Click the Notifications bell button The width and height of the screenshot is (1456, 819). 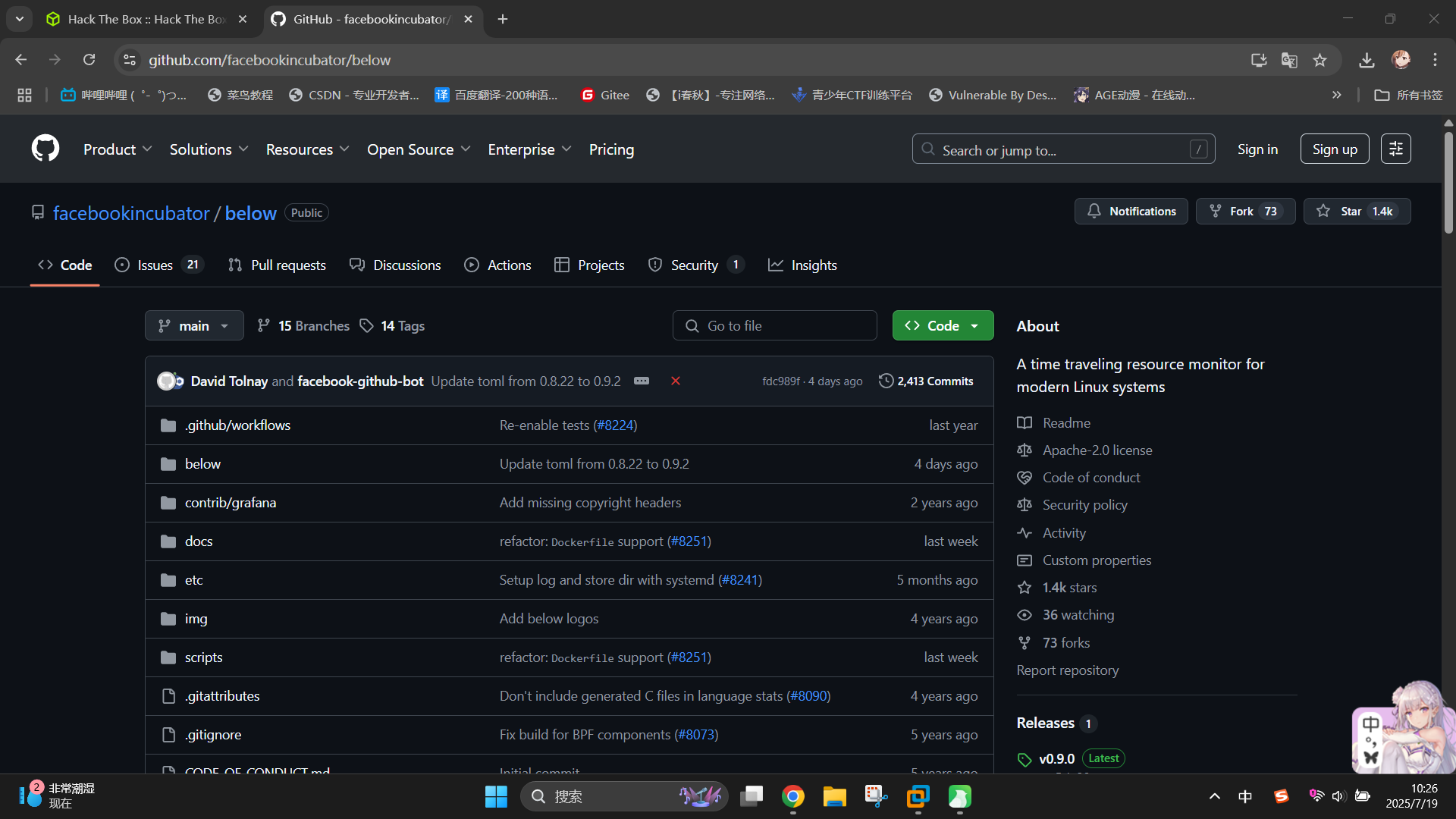pyautogui.click(x=1131, y=212)
